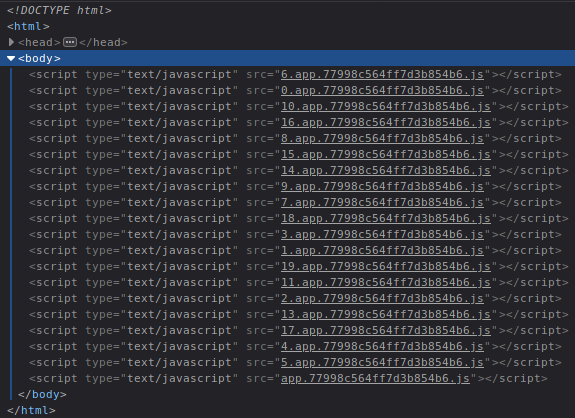Select the closing body tag line
This screenshot has height=418, width=575.
[x=42, y=395]
